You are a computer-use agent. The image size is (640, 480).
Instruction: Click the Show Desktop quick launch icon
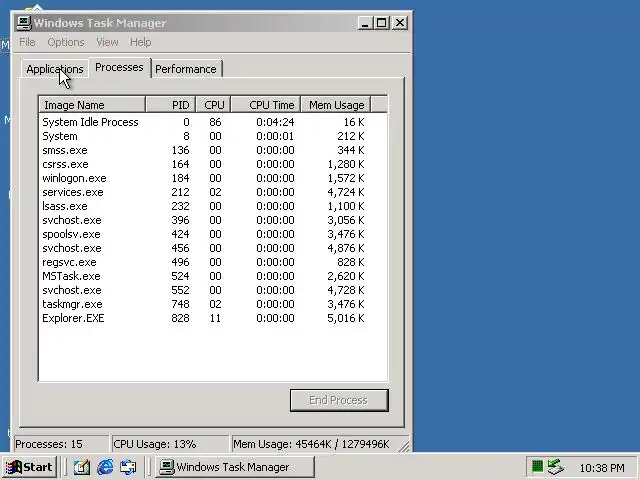point(82,467)
